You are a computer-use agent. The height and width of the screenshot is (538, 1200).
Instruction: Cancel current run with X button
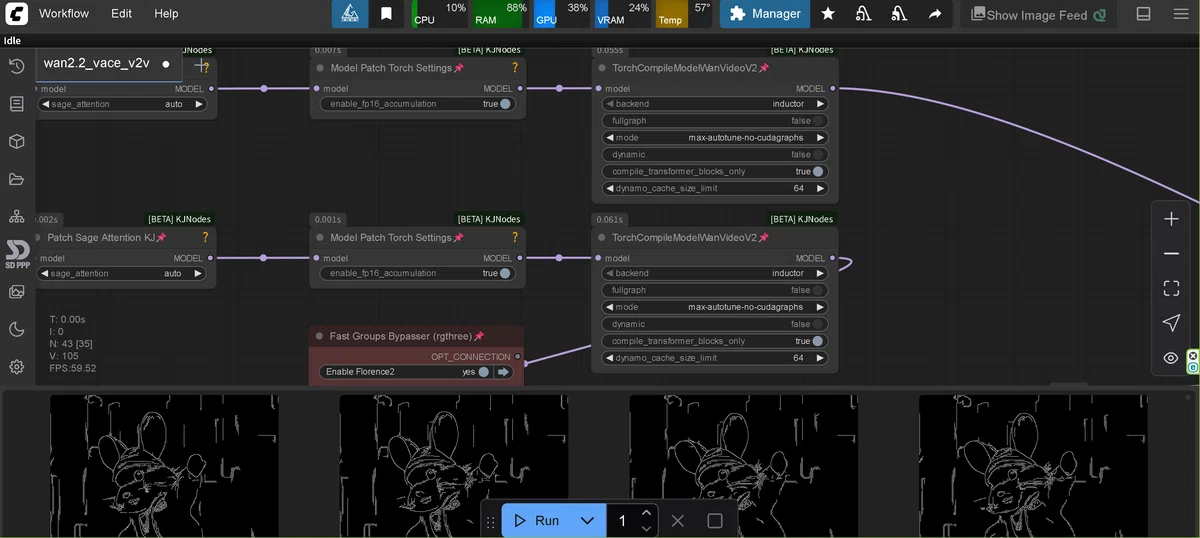coord(678,521)
